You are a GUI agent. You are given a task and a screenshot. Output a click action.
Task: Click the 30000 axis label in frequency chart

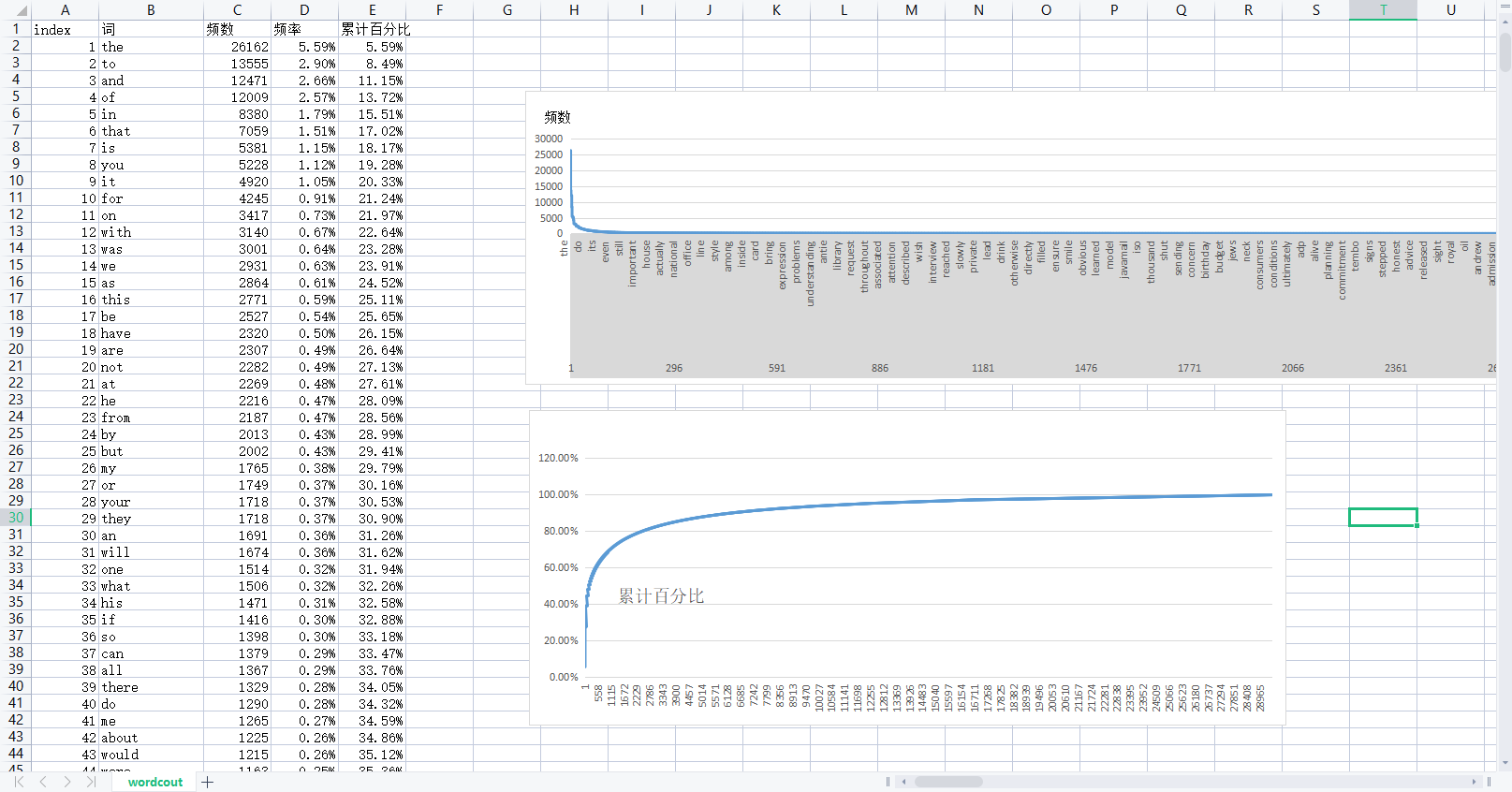pos(549,139)
